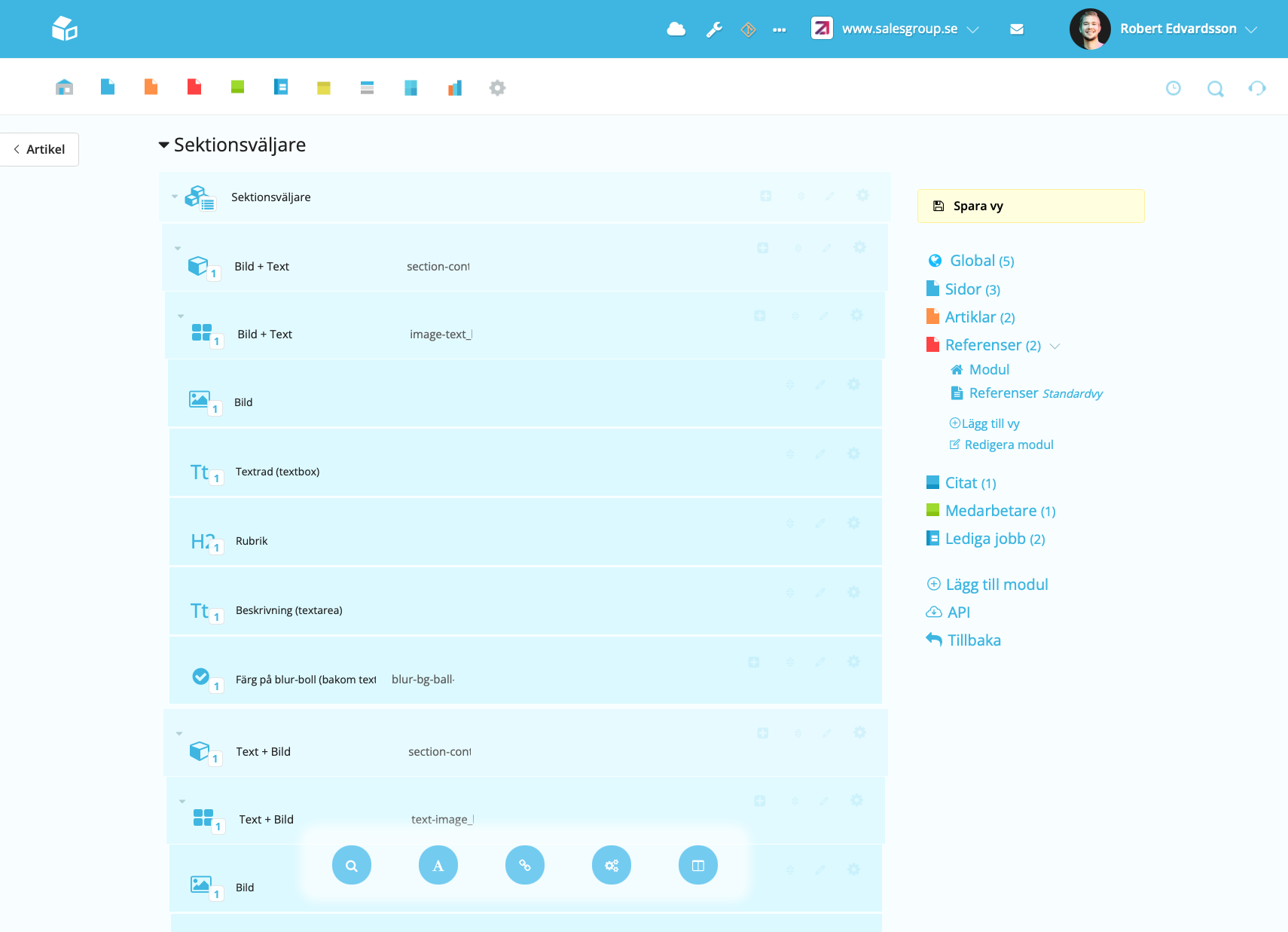Open settings via the gear icon in module navigation
The image size is (1288, 932).
click(497, 87)
